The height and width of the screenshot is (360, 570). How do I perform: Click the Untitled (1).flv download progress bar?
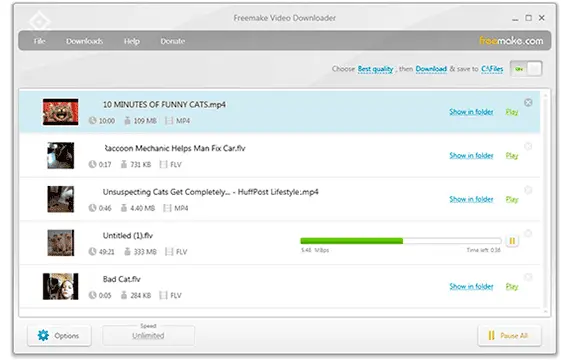401,241
